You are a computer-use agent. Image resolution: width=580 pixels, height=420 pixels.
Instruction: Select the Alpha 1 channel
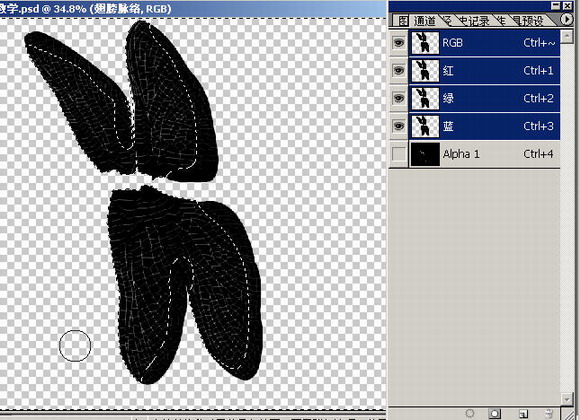coord(484,154)
